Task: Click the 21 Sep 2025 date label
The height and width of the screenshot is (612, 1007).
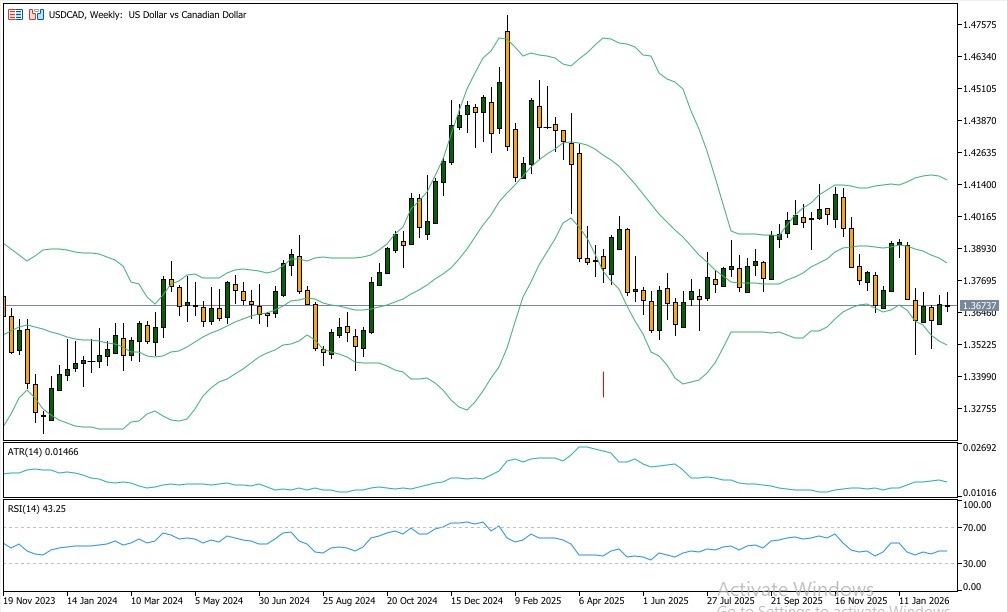Action: click(794, 601)
